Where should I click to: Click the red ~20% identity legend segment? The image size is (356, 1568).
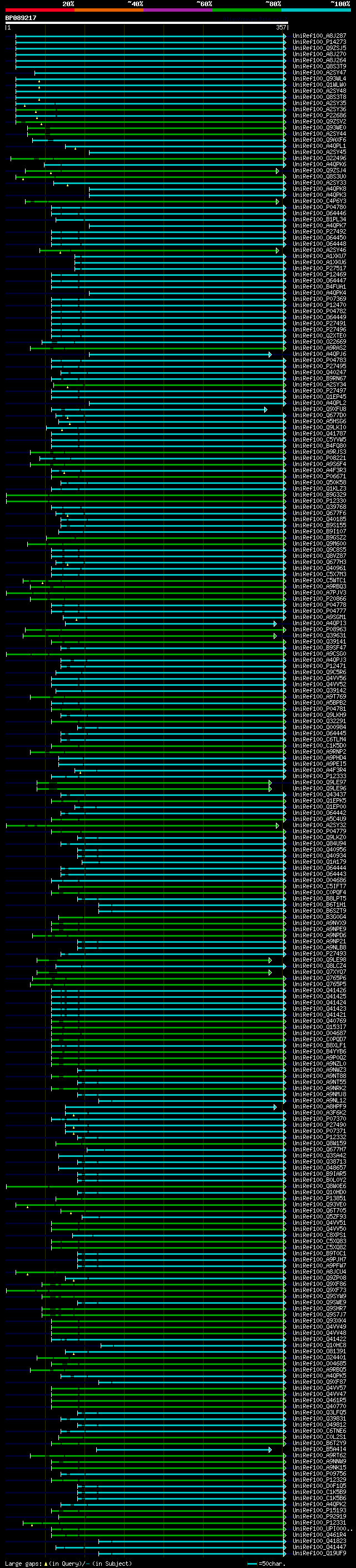[x=39, y=10]
